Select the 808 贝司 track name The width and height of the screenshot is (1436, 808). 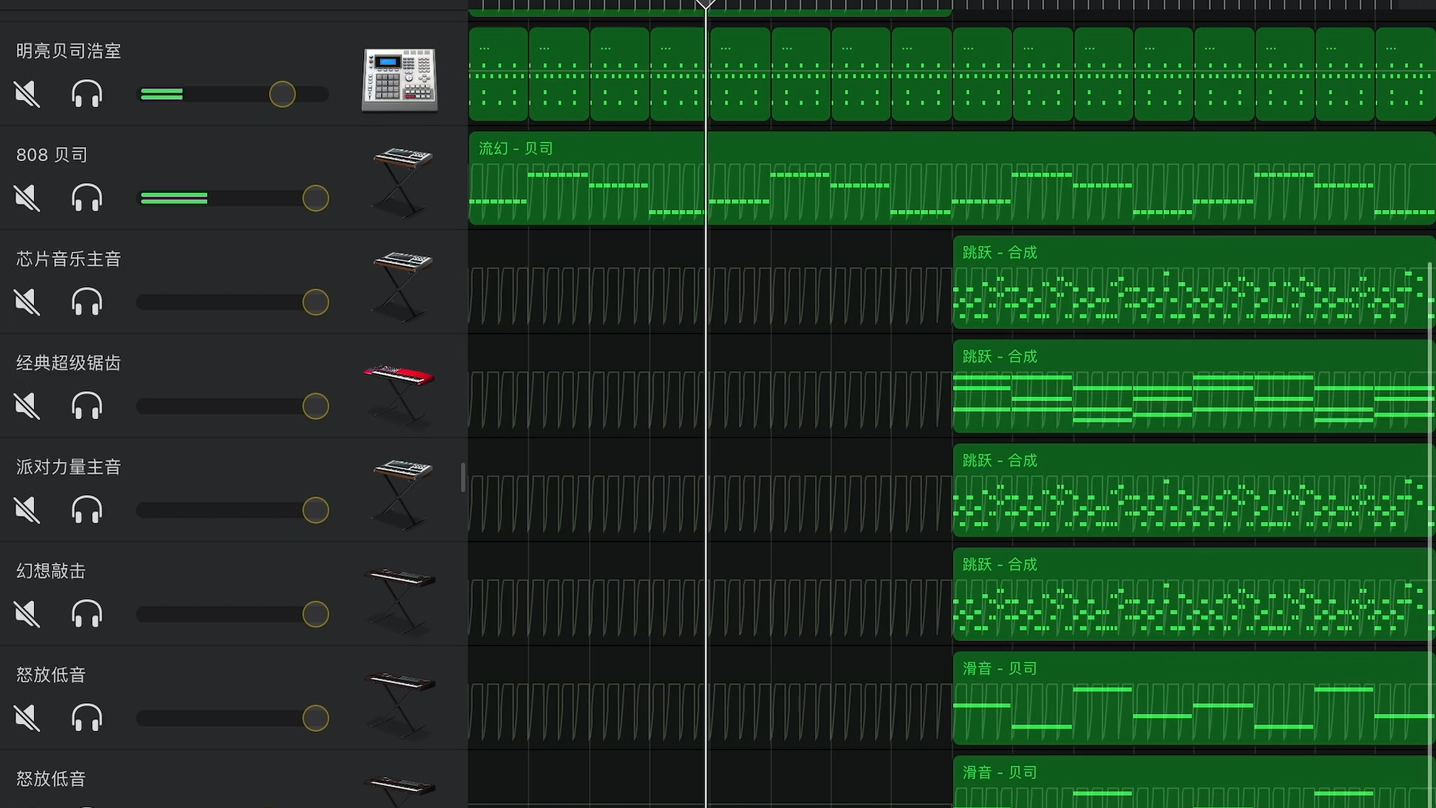(52, 155)
